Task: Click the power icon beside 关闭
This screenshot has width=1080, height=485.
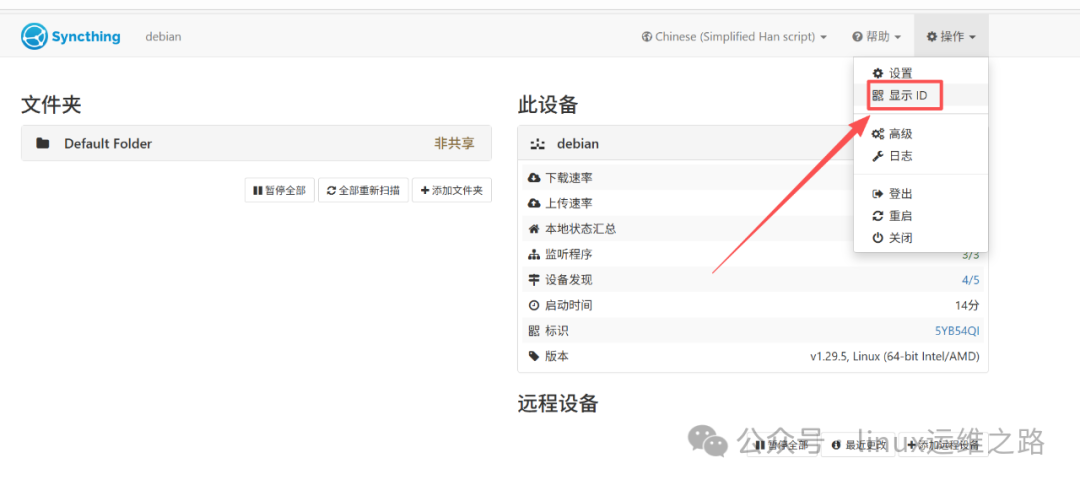Action: pos(878,238)
